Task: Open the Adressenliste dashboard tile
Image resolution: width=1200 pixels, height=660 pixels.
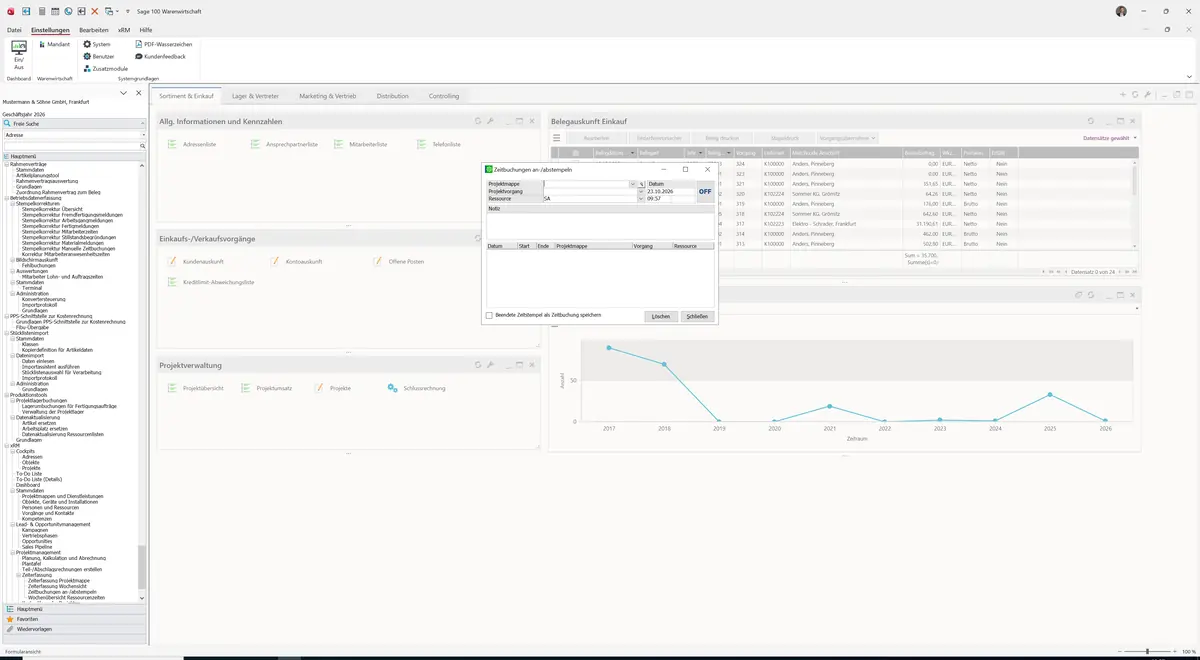Action: (192, 145)
